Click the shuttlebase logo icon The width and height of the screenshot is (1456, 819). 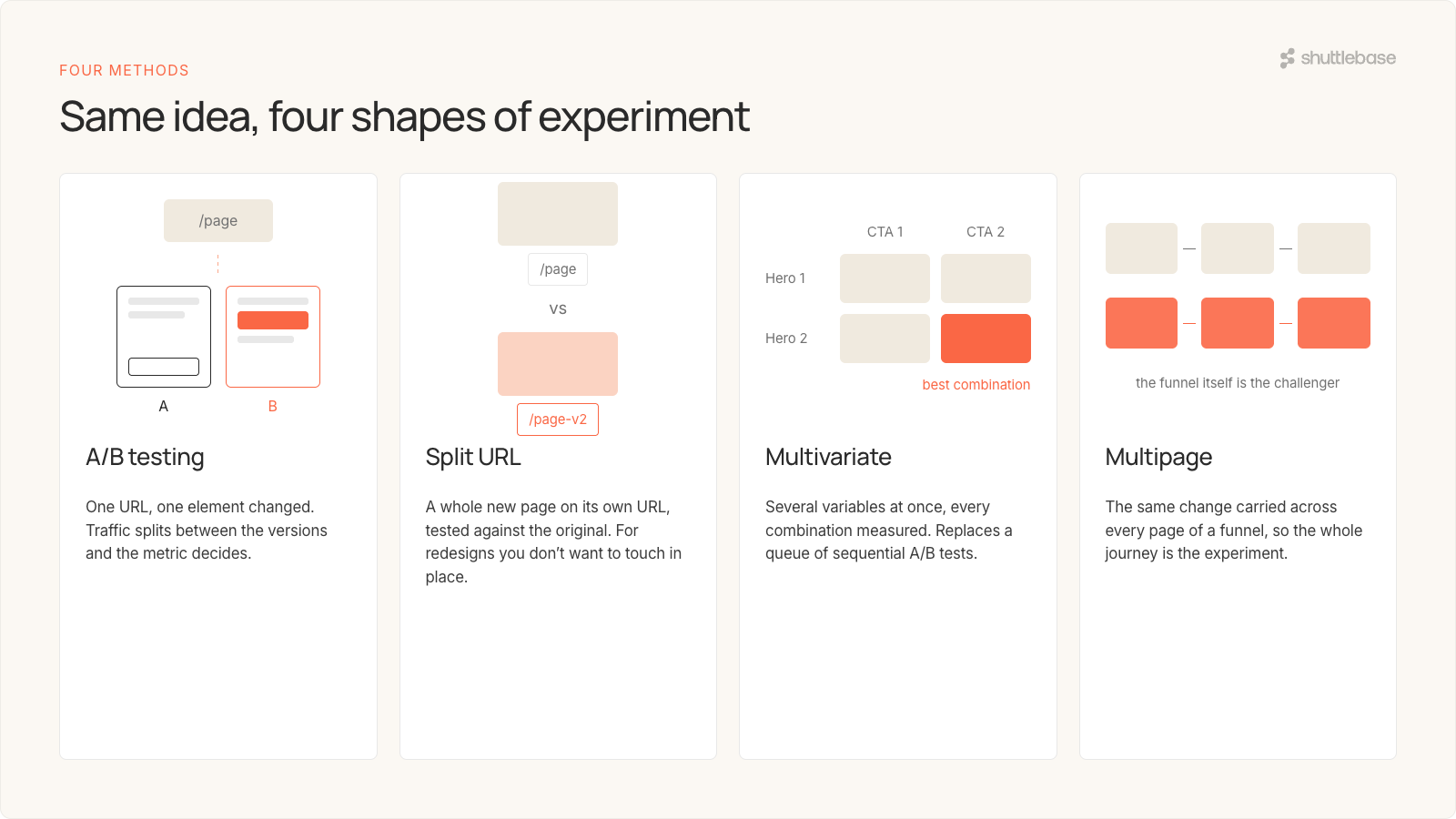1287,58
